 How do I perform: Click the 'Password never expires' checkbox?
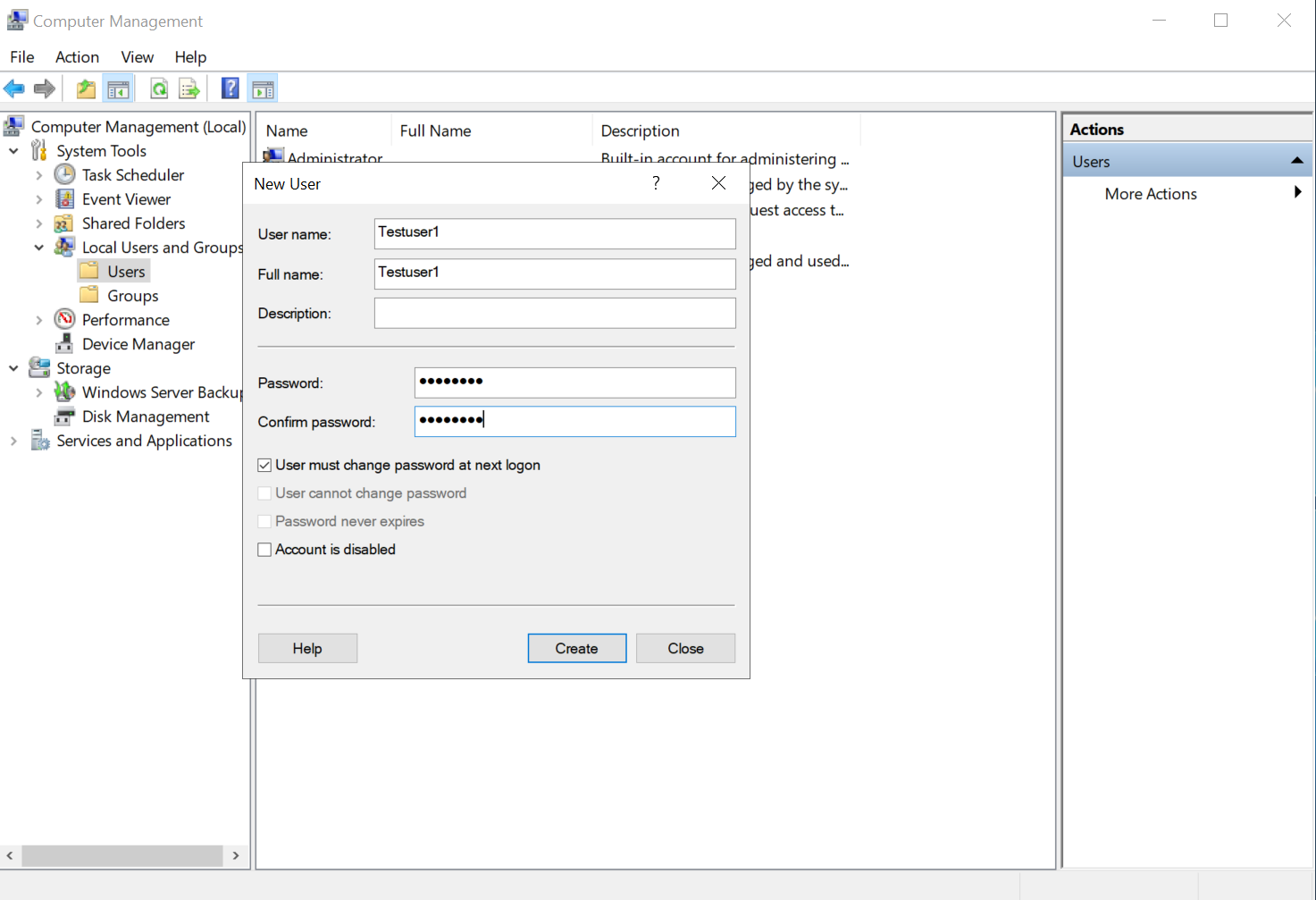coord(264,521)
